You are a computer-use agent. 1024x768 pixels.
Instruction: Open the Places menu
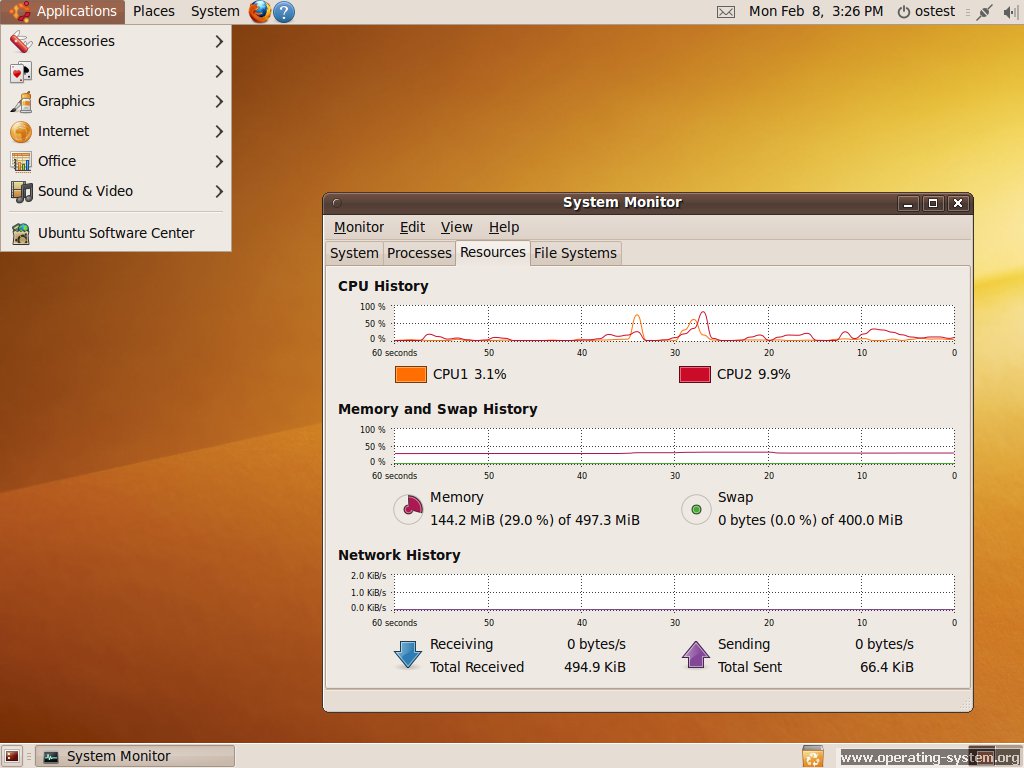153,11
